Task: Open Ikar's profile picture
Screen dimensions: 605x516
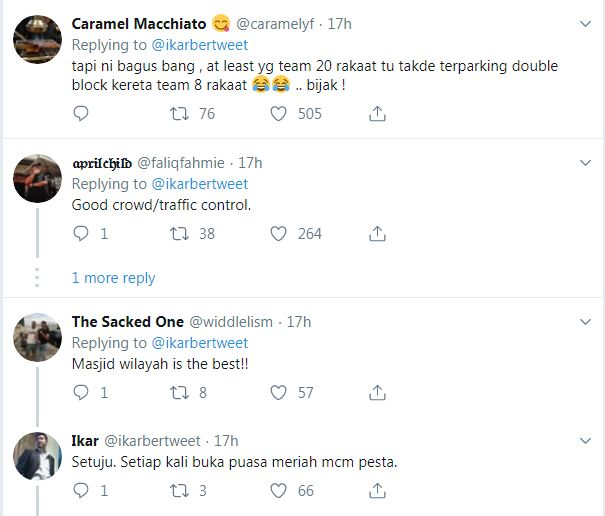Action: click(x=39, y=460)
